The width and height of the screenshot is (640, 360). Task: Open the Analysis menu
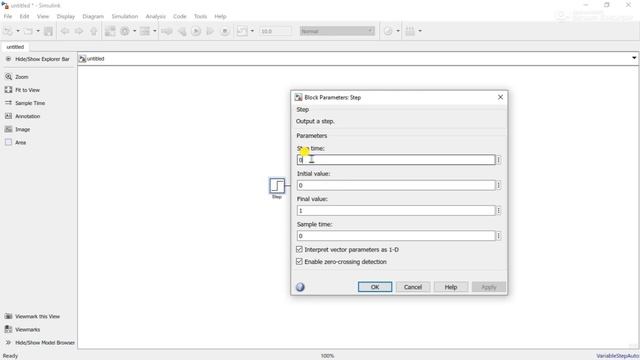[x=156, y=16]
